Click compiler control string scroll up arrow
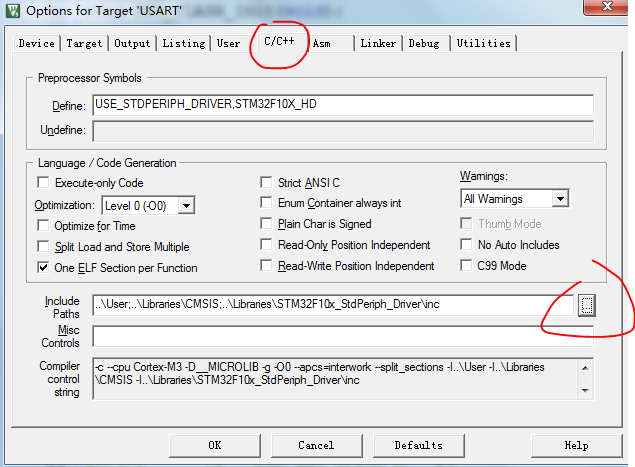 tap(585, 368)
